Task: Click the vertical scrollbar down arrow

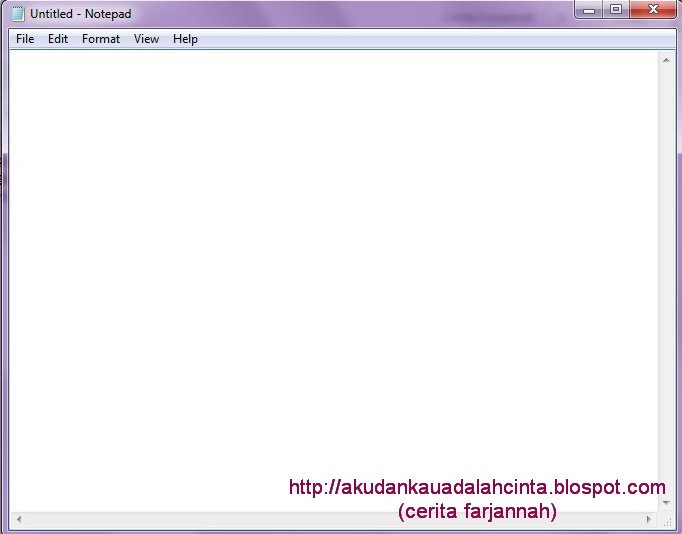Action: (666, 503)
